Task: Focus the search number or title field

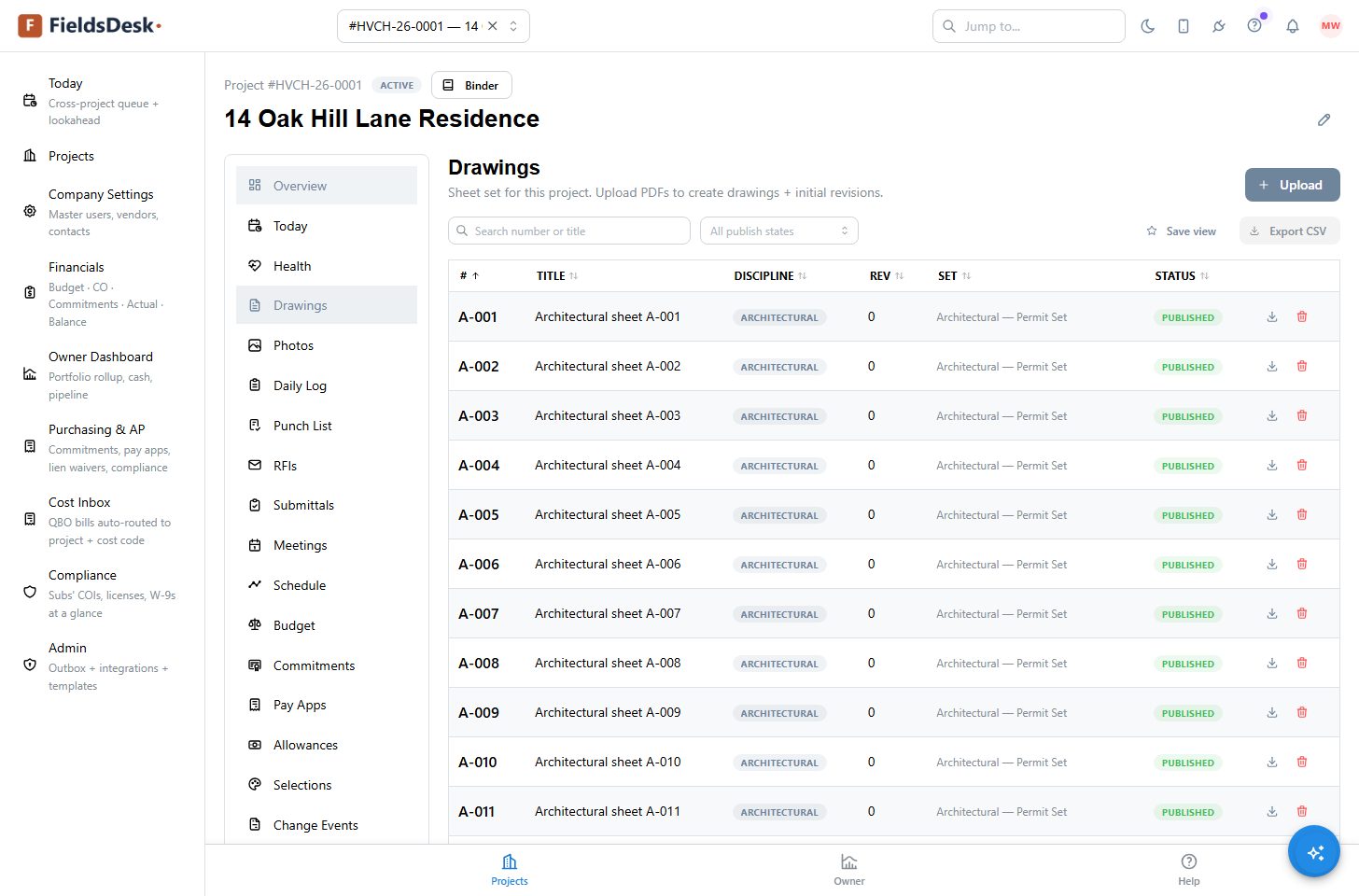Action: pyautogui.click(x=569, y=231)
